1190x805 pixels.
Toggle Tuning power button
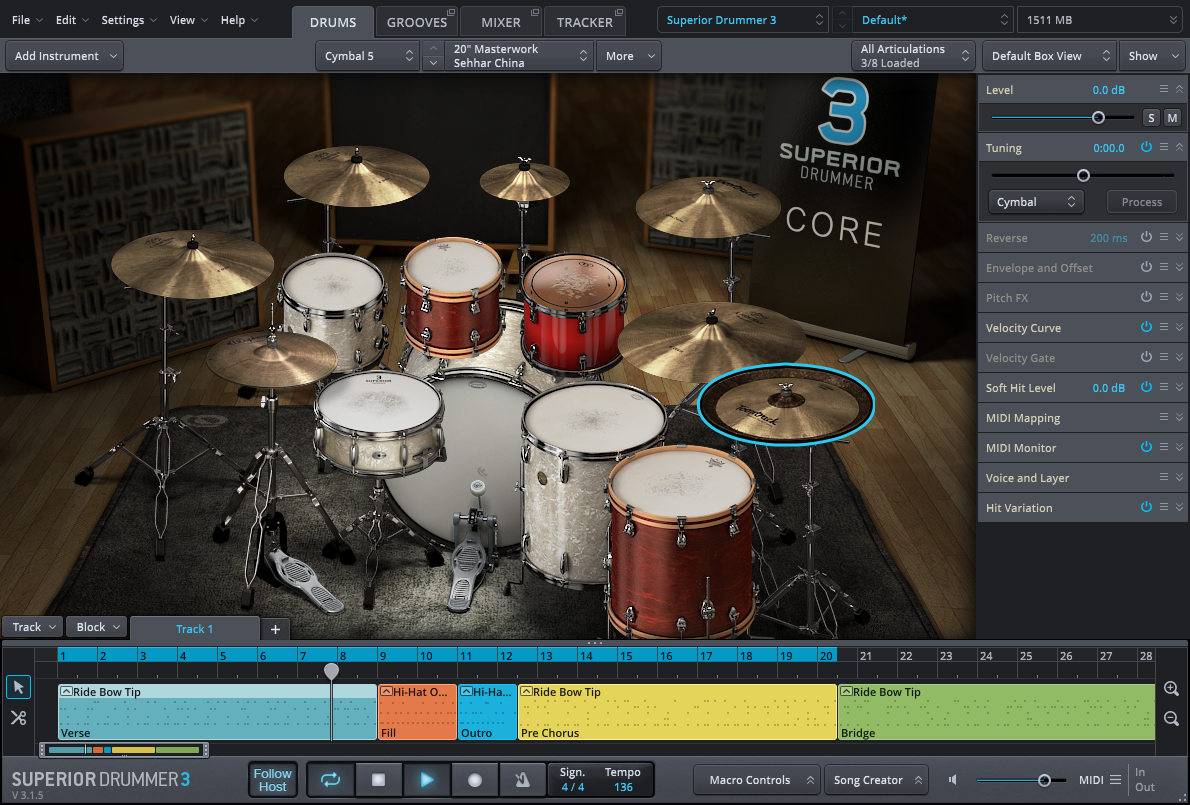pos(1146,147)
